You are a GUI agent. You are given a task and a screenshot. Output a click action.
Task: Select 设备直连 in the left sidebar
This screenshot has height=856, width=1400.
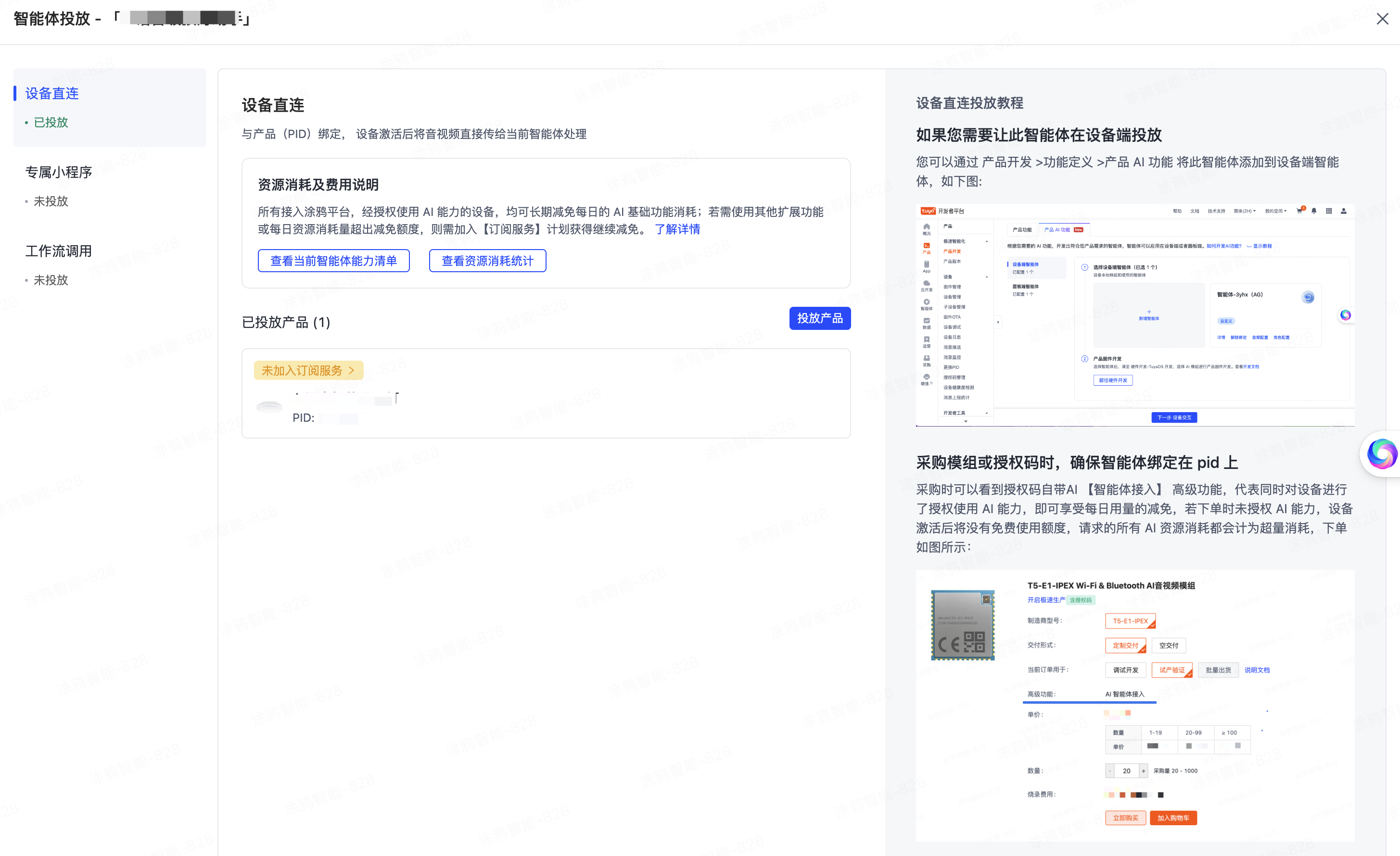point(51,93)
